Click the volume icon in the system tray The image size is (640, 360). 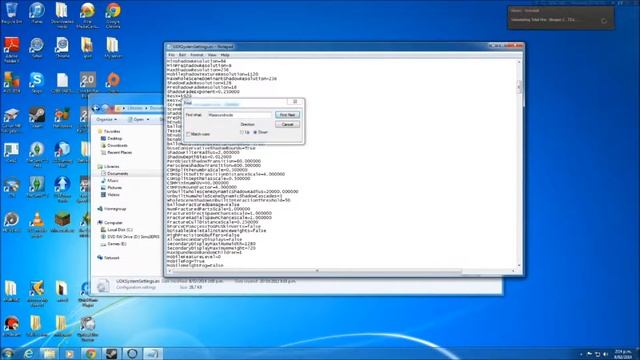pos(606,354)
